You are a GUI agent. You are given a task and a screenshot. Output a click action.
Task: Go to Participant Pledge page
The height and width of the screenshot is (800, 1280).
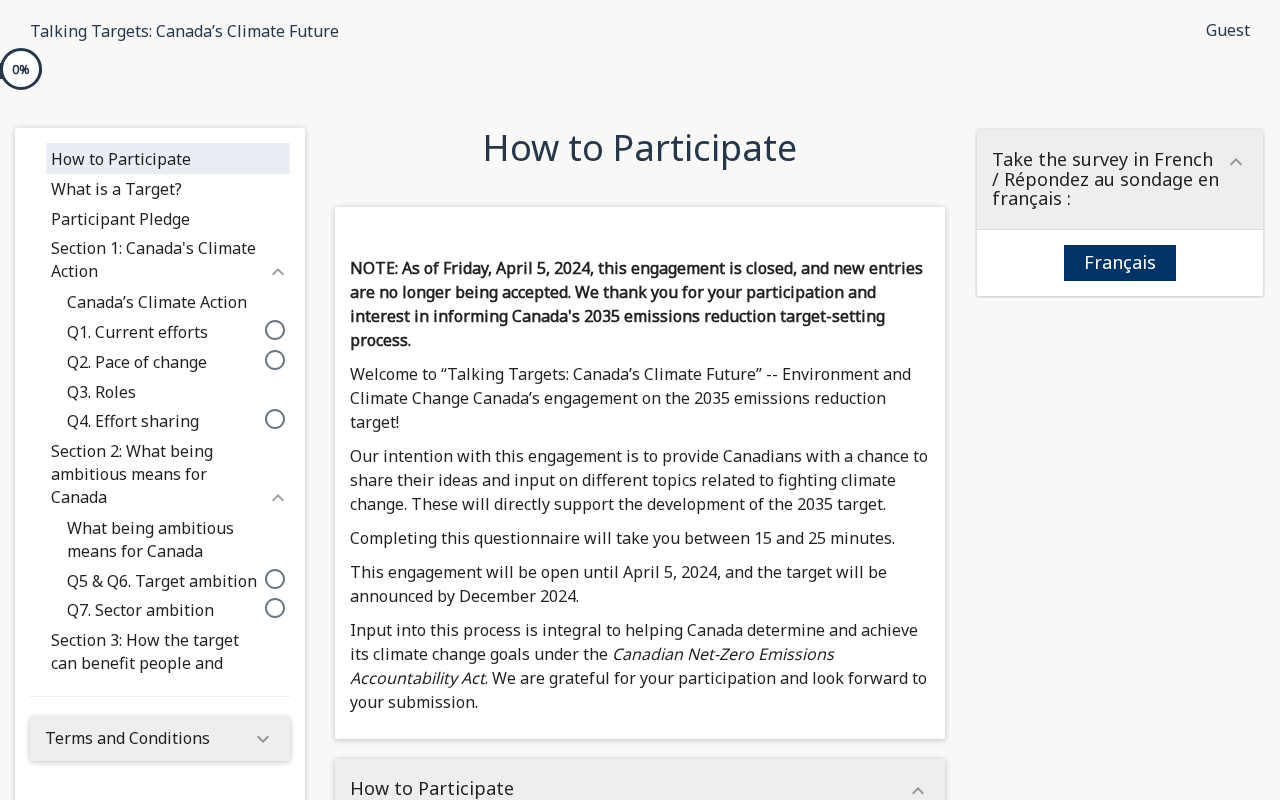coord(120,219)
